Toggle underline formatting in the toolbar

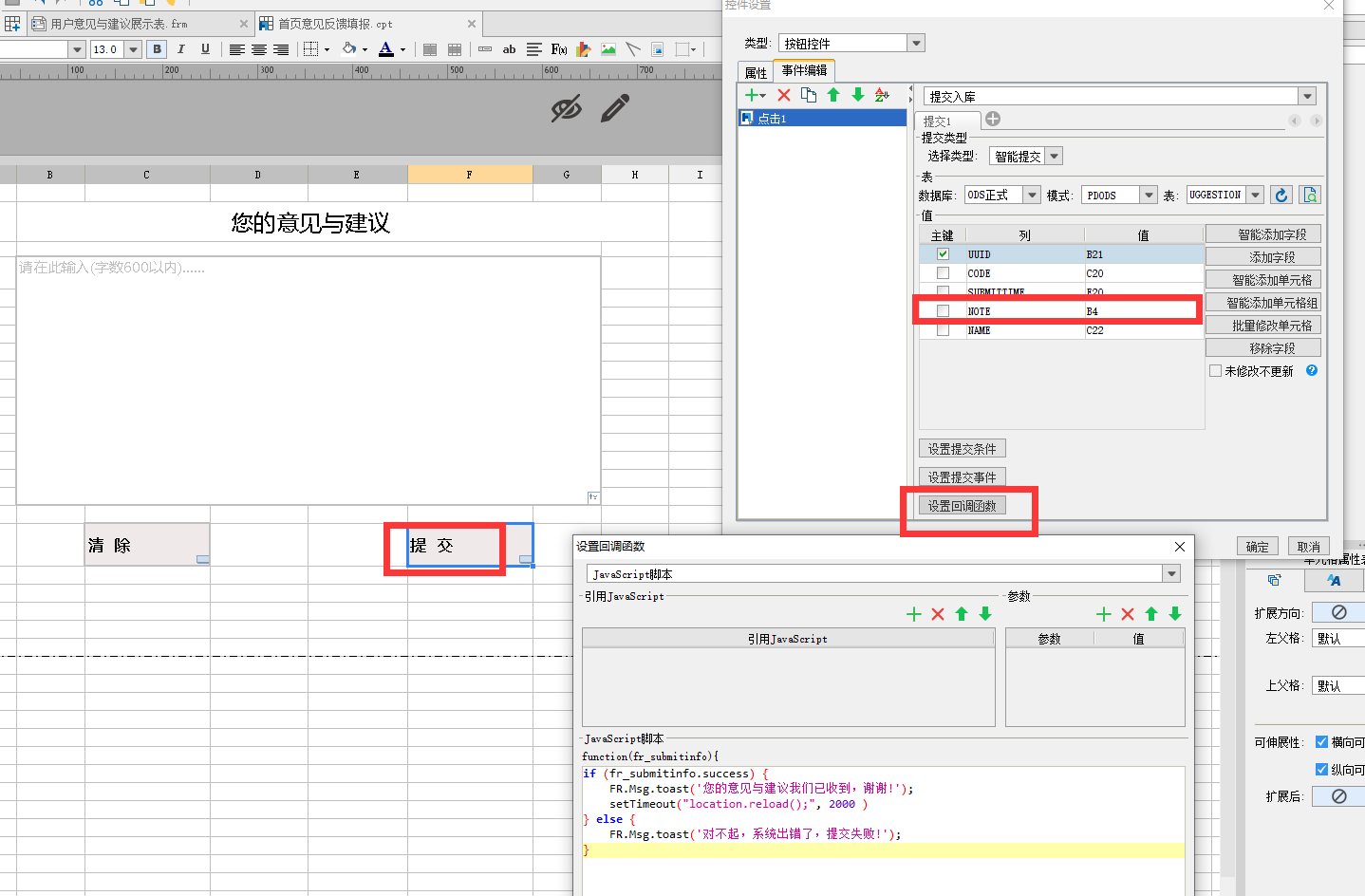tap(205, 49)
